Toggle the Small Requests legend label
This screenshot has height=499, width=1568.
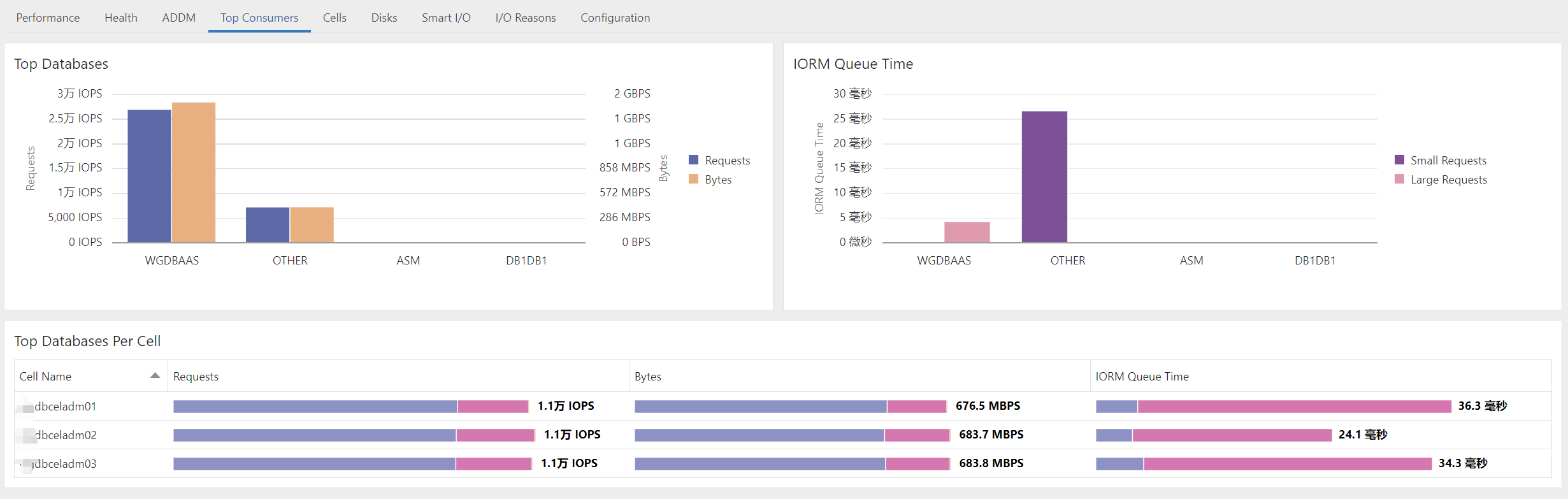(1448, 161)
